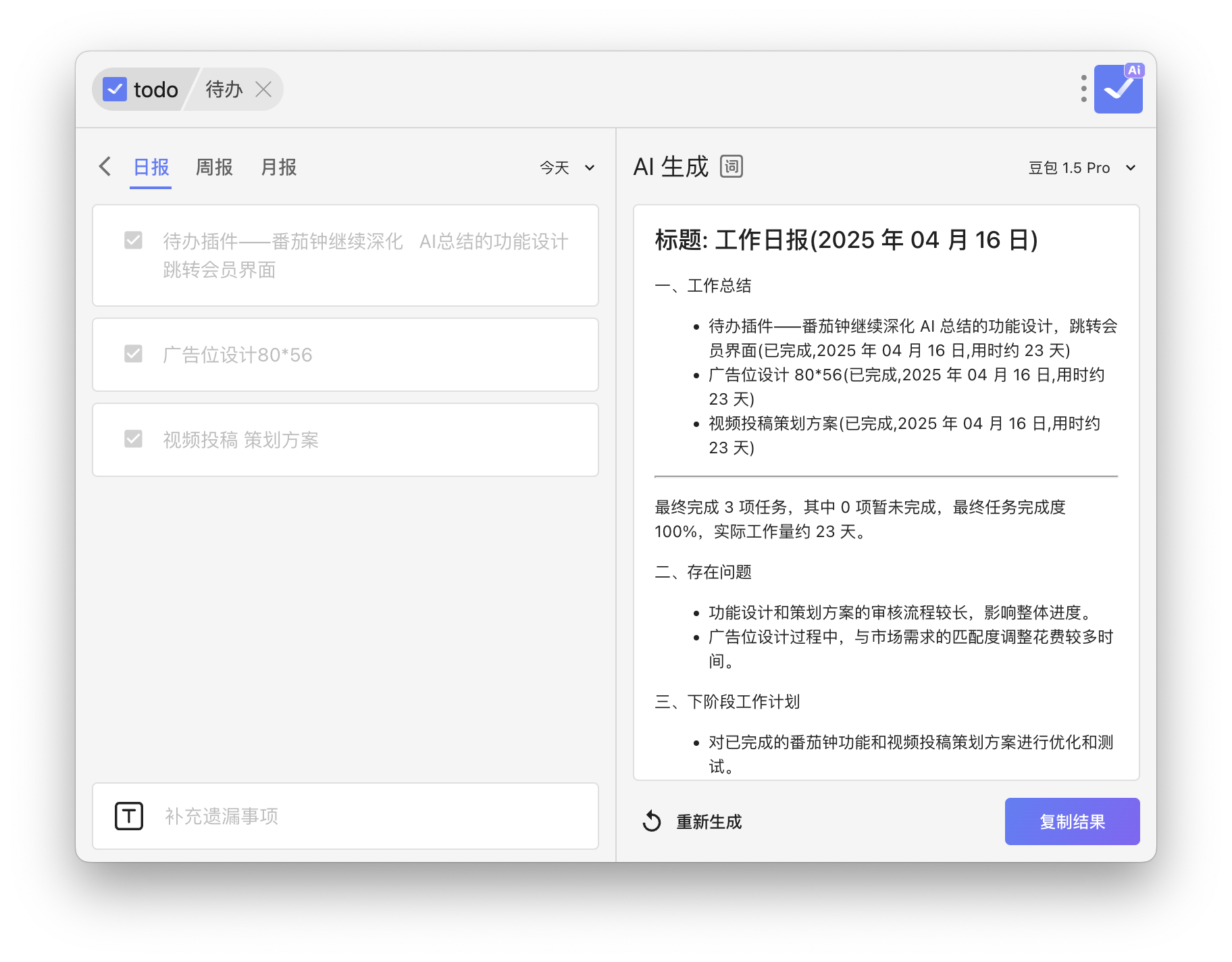Open the 豆包 1.5 Pro model dropdown

(1082, 168)
